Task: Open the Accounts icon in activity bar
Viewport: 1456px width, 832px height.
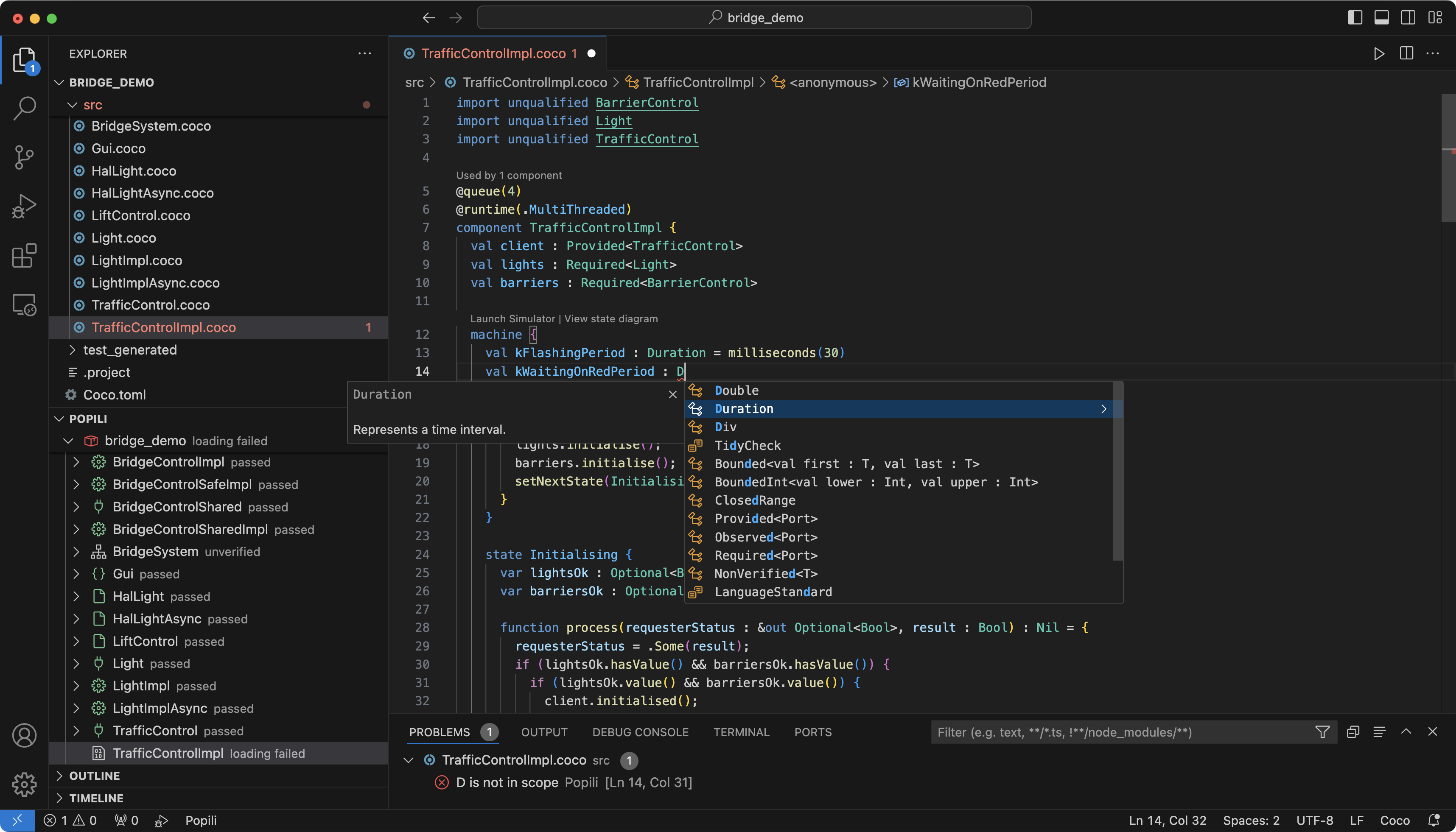Action: coord(24,735)
